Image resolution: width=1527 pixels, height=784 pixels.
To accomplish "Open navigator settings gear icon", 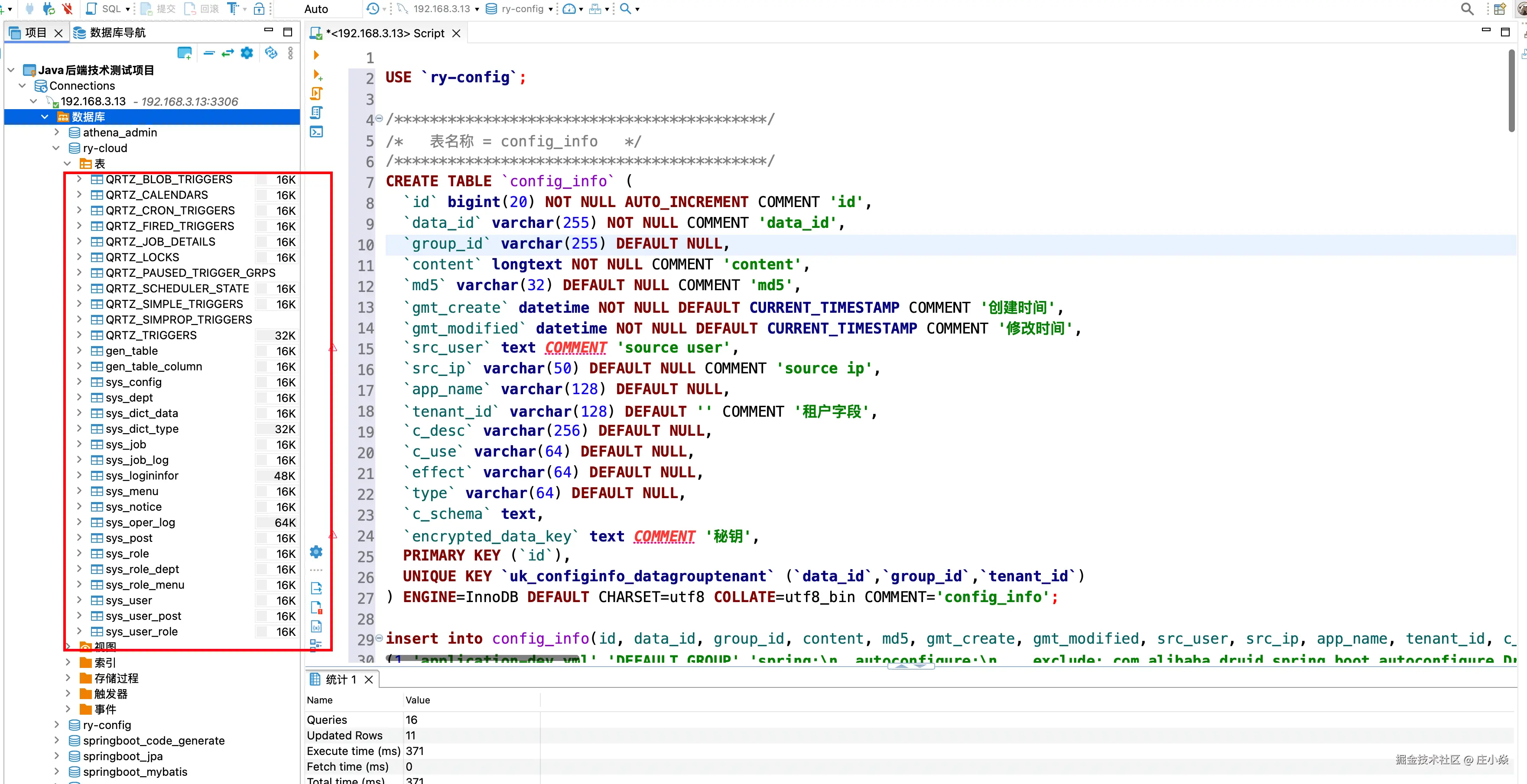I will [x=247, y=53].
